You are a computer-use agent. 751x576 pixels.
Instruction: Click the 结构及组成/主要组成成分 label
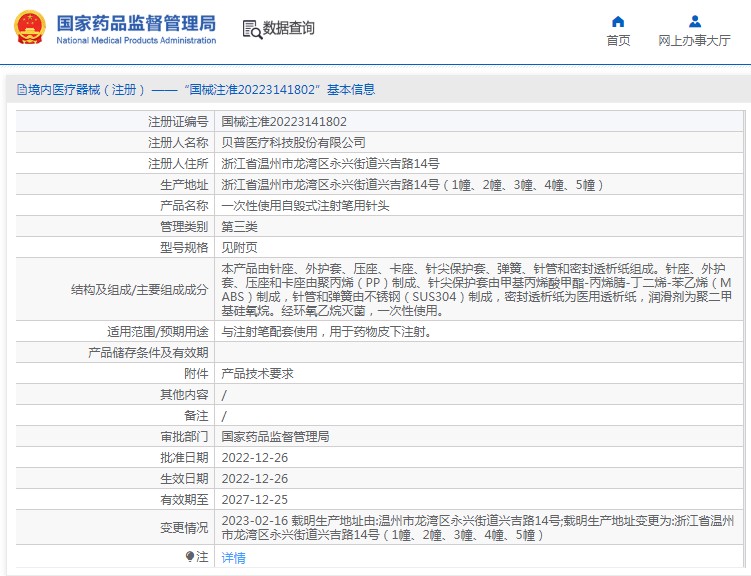(x=139, y=290)
